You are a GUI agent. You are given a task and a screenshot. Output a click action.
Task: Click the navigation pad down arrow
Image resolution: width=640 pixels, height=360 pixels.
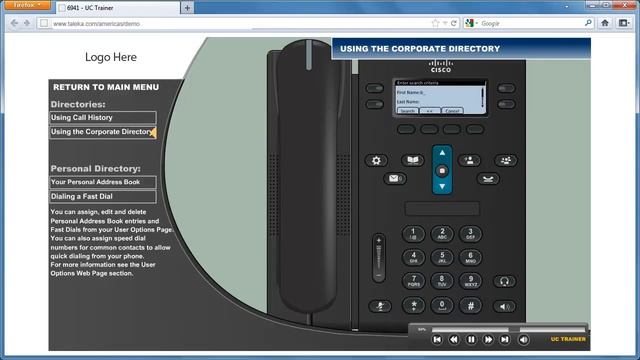tap(442, 187)
